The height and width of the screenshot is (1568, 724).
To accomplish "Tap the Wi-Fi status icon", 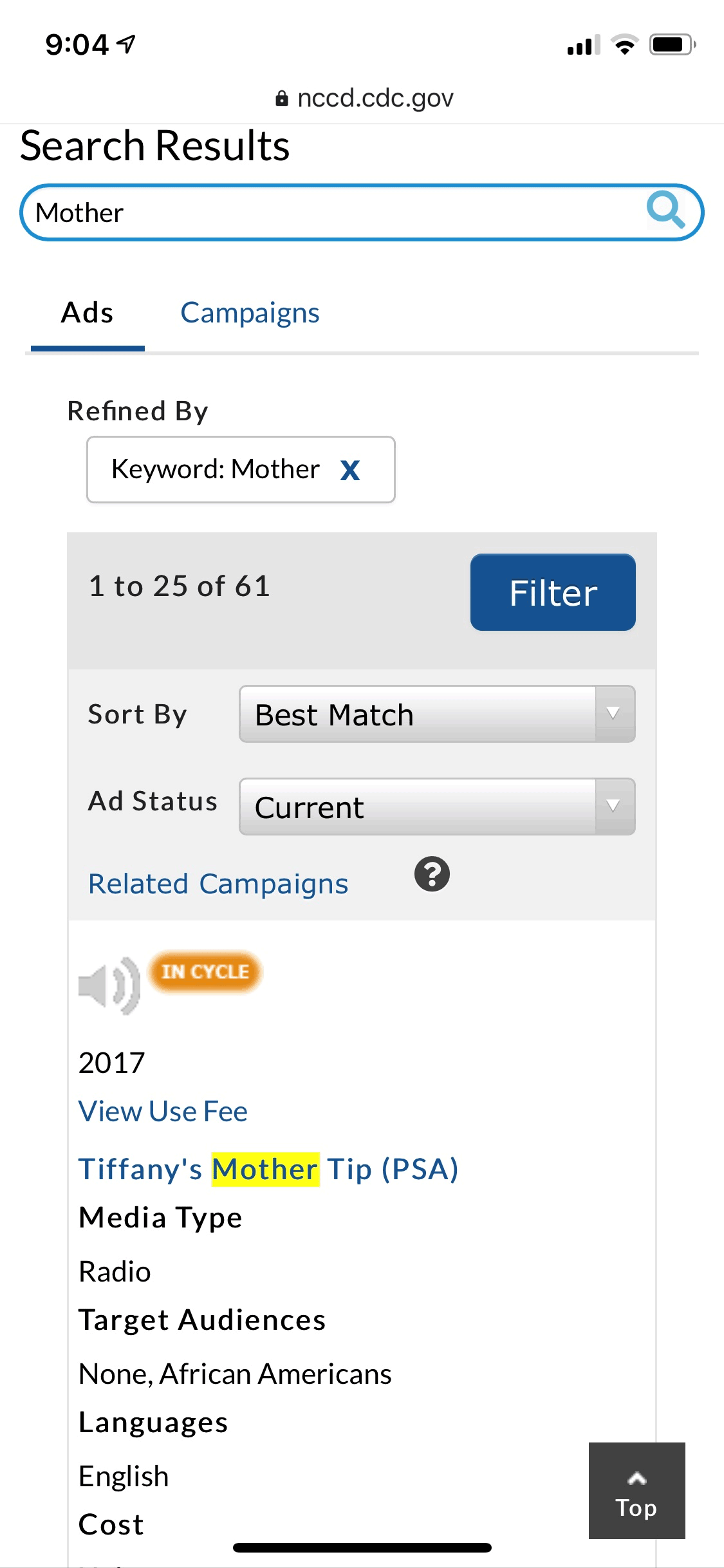I will (x=624, y=45).
